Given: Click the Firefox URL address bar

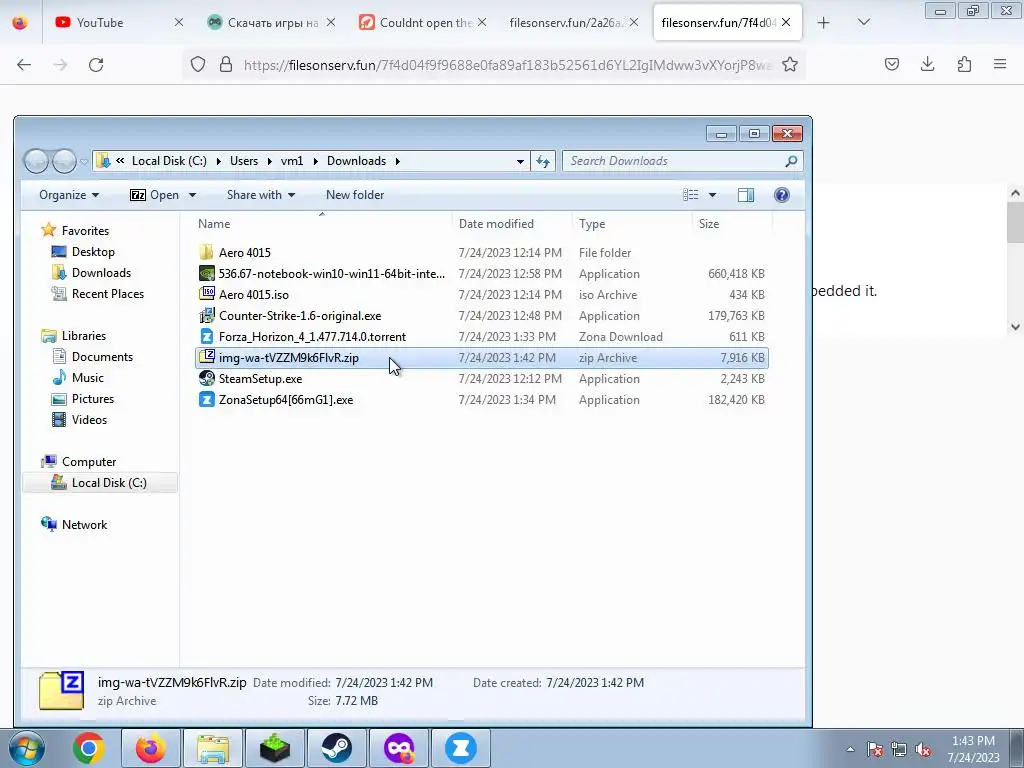Looking at the screenshot, I should click(x=507, y=65).
